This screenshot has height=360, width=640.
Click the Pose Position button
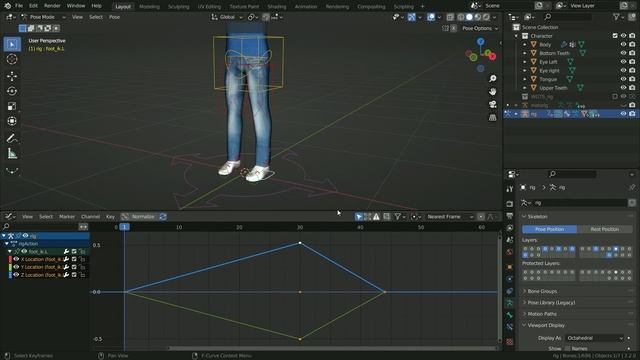click(549, 229)
